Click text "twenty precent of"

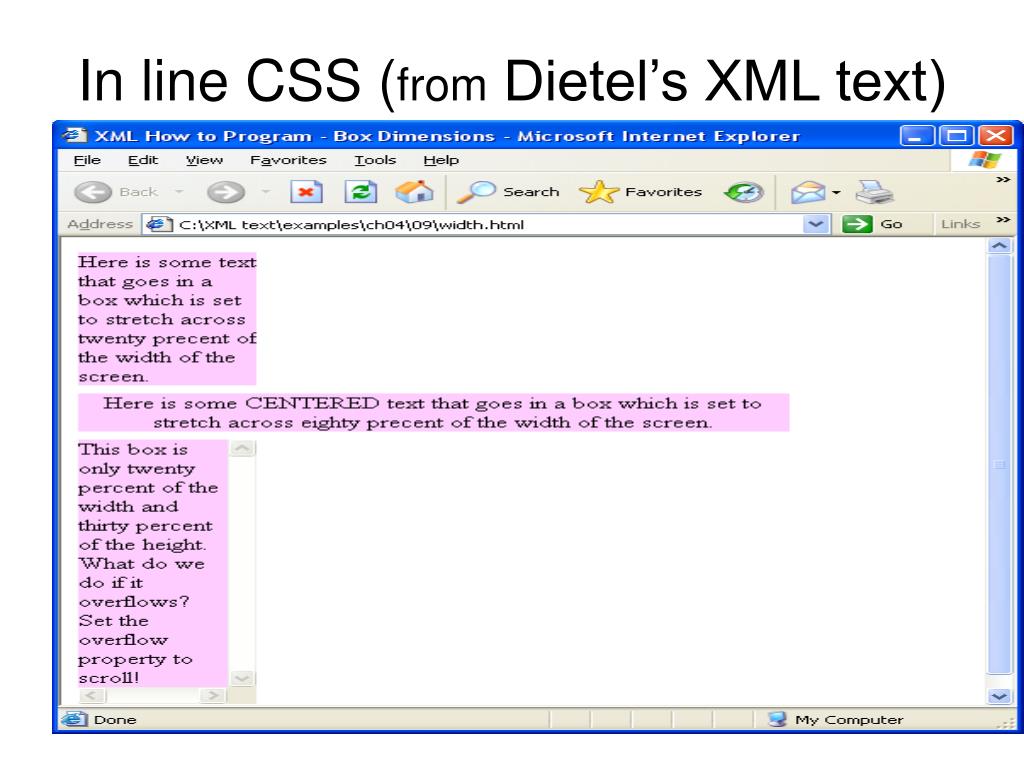pos(167,339)
